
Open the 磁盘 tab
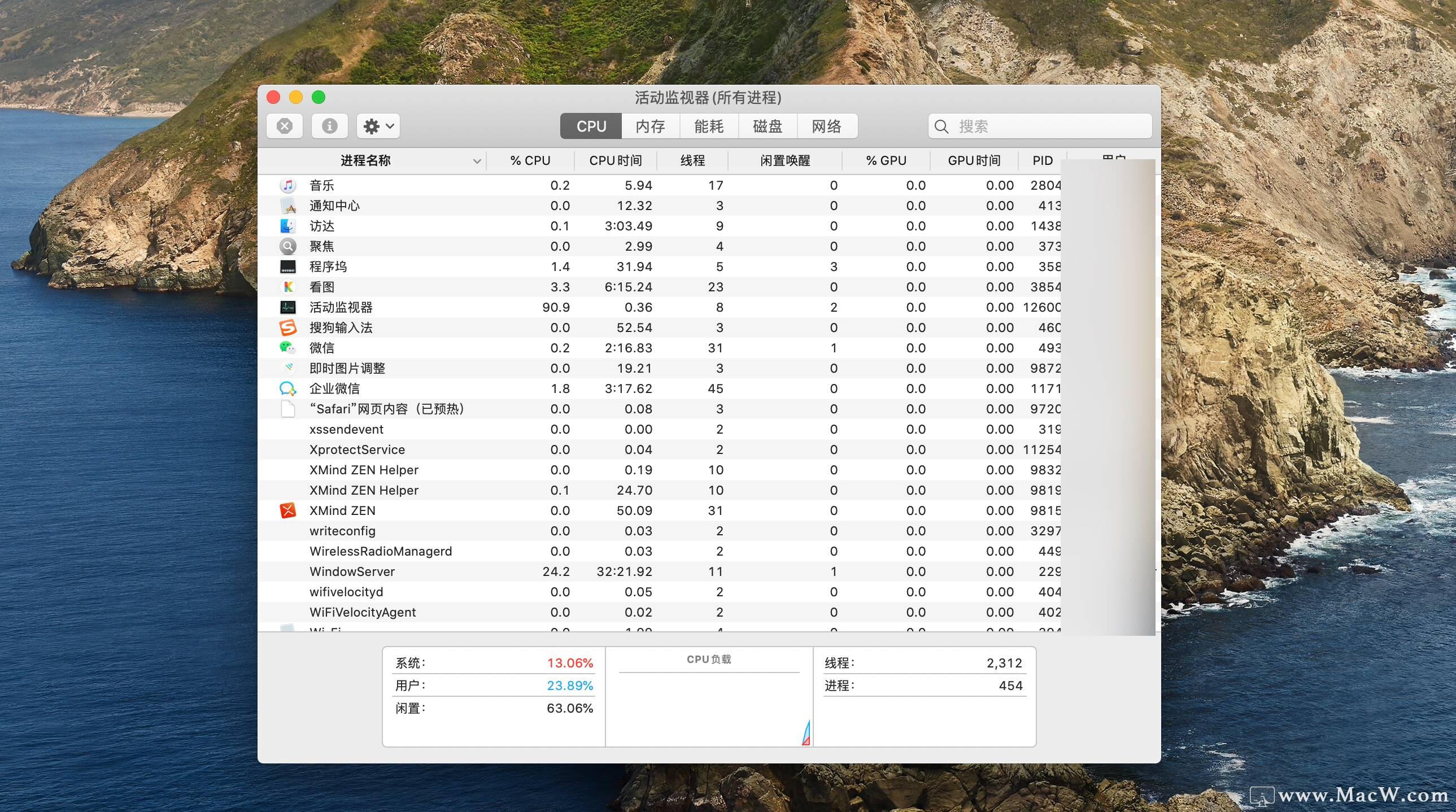point(768,126)
